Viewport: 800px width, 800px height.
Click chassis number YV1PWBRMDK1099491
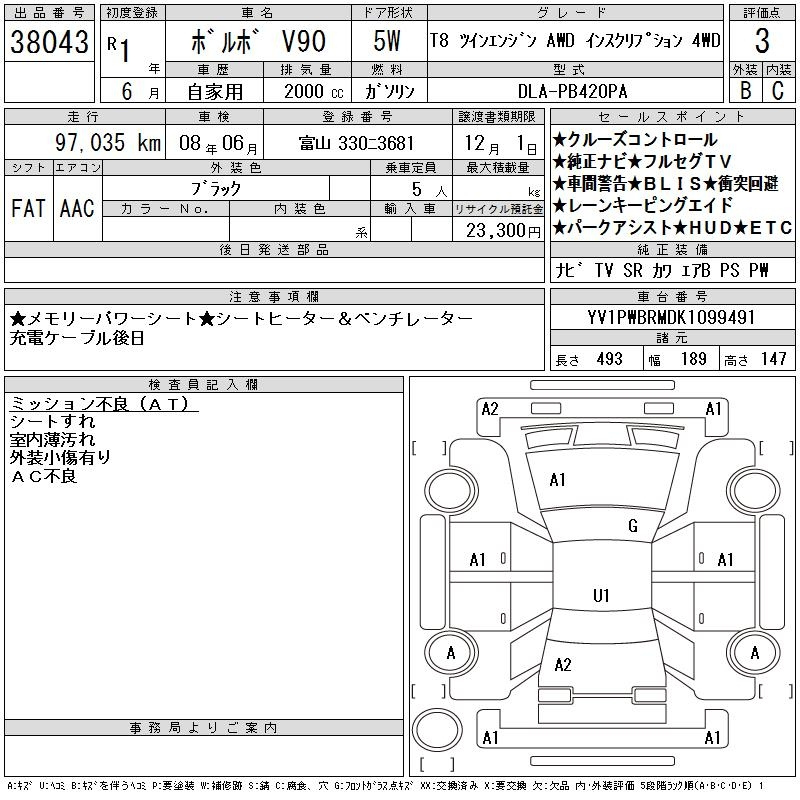[x=671, y=319]
